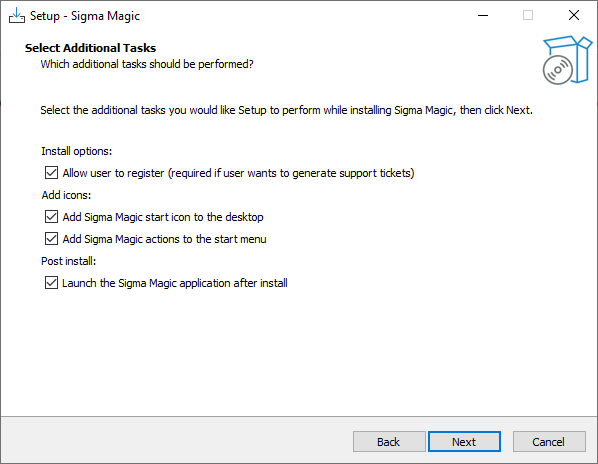Uncheck the Allow user to register checkbox
Image resolution: width=598 pixels, height=464 pixels.
click(51, 173)
